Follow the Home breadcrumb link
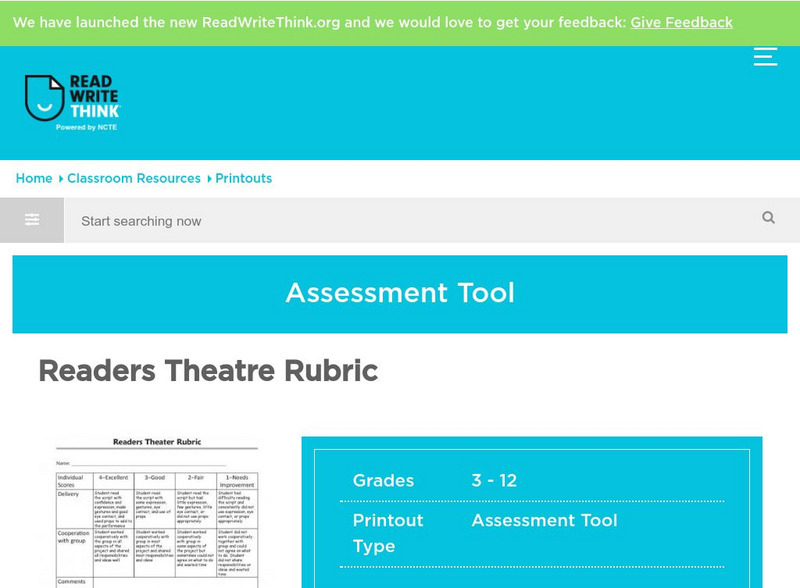Image resolution: width=800 pixels, height=588 pixels. pyautogui.click(x=34, y=178)
